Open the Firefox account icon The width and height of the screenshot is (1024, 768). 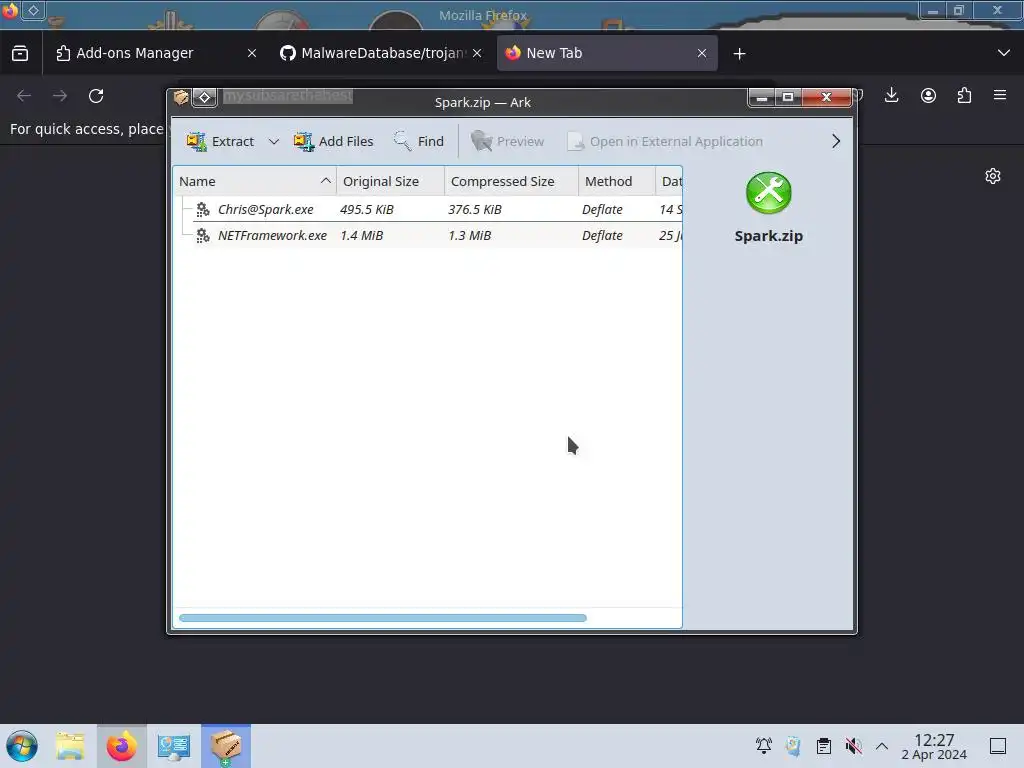point(928,95)
